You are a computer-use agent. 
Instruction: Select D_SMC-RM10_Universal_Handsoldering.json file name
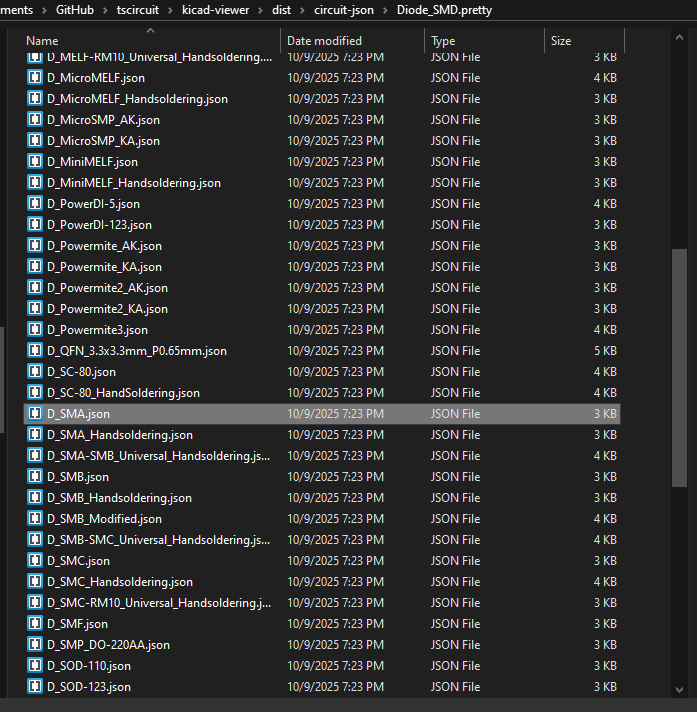pos(159,603)
